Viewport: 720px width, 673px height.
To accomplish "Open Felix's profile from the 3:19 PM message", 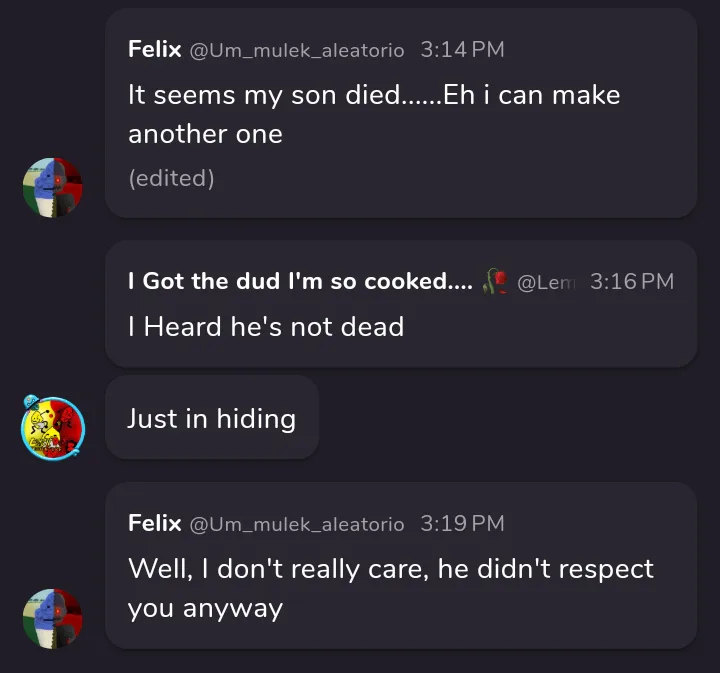I will tap(155, 523).
